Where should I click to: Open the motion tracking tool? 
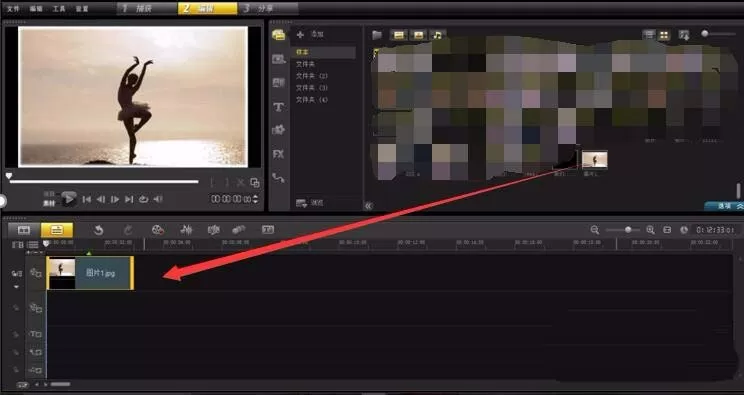click(x=239, y=230)
